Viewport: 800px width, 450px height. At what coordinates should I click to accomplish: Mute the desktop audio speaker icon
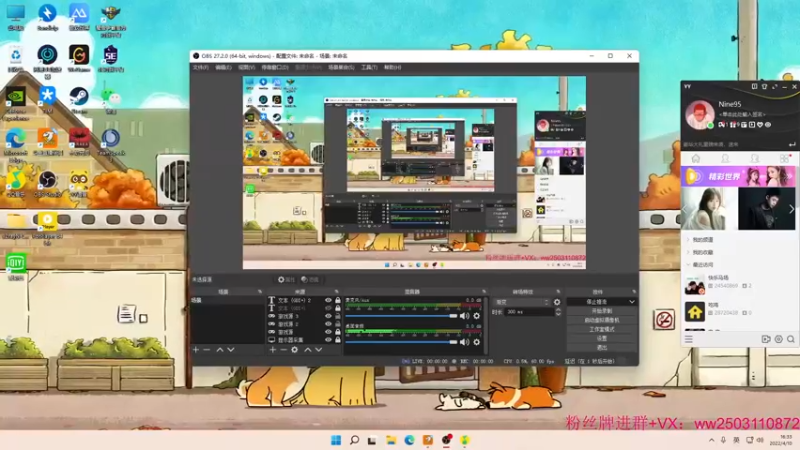pos(464,342)
